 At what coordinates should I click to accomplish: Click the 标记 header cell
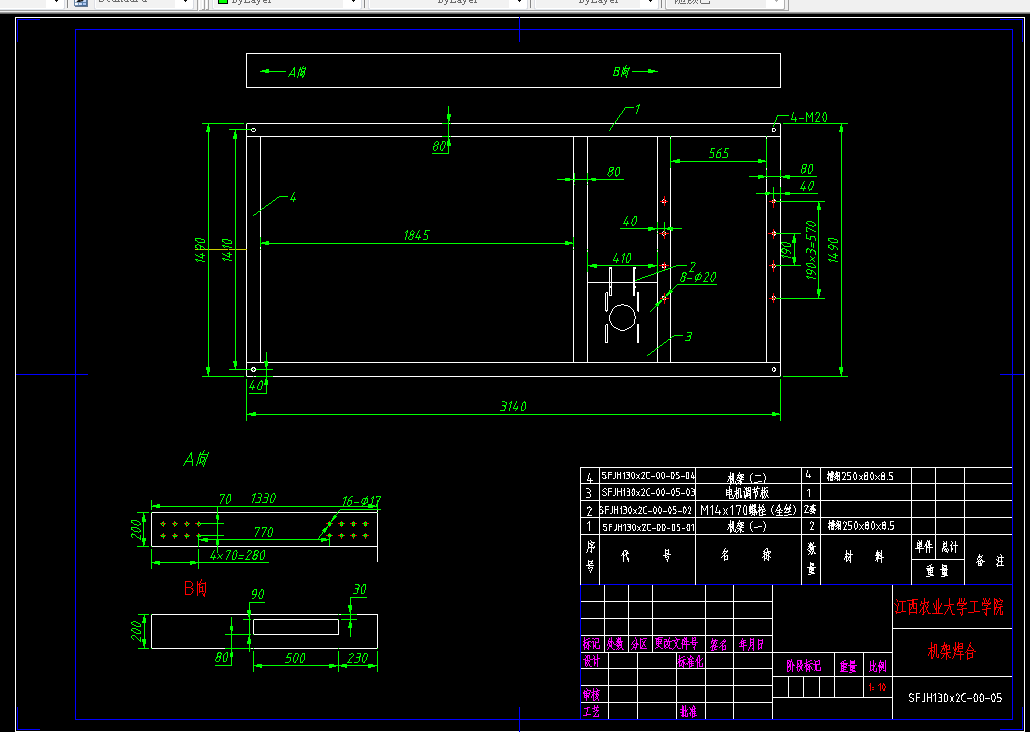point(592,644)
